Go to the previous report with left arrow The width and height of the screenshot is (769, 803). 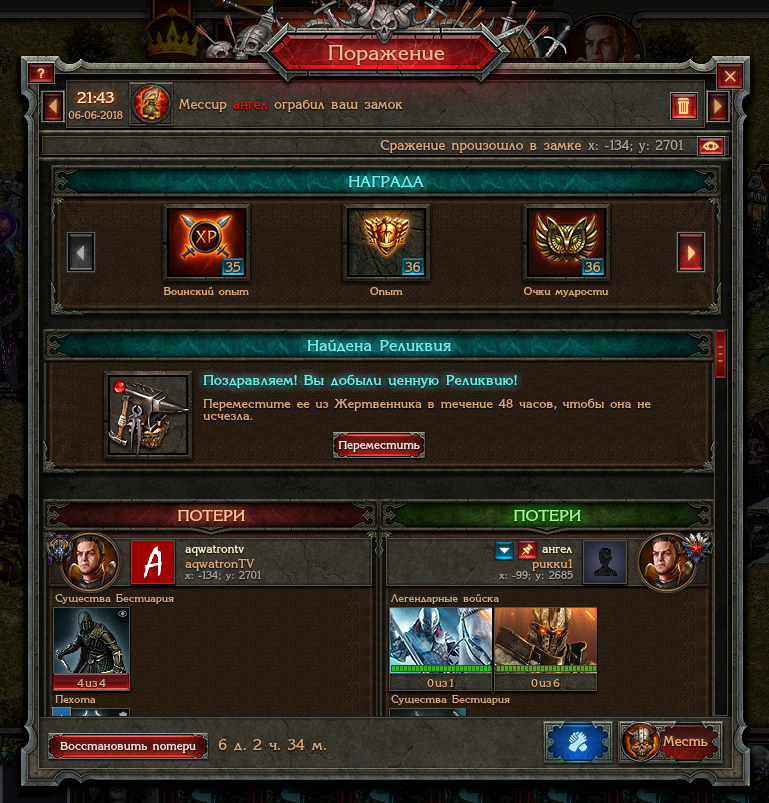pyautogui.click(x=53, y=107)
